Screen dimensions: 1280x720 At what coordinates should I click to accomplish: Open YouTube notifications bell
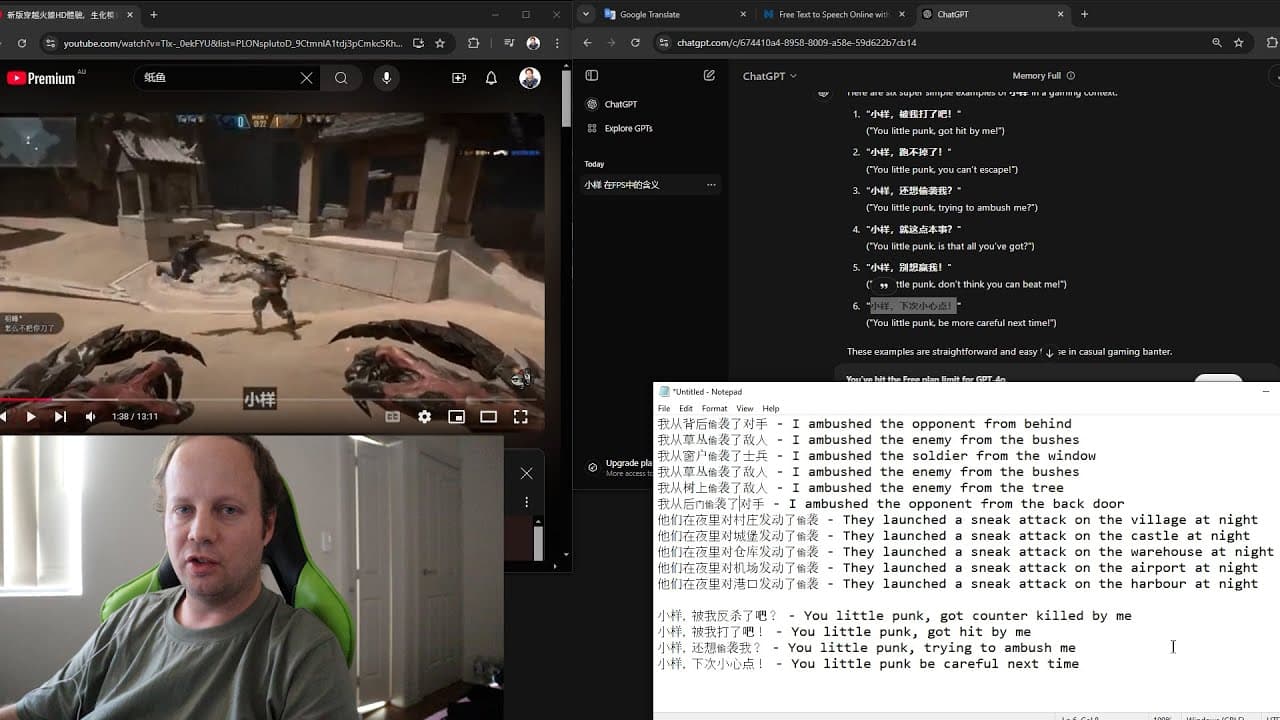tap(491, 78)
